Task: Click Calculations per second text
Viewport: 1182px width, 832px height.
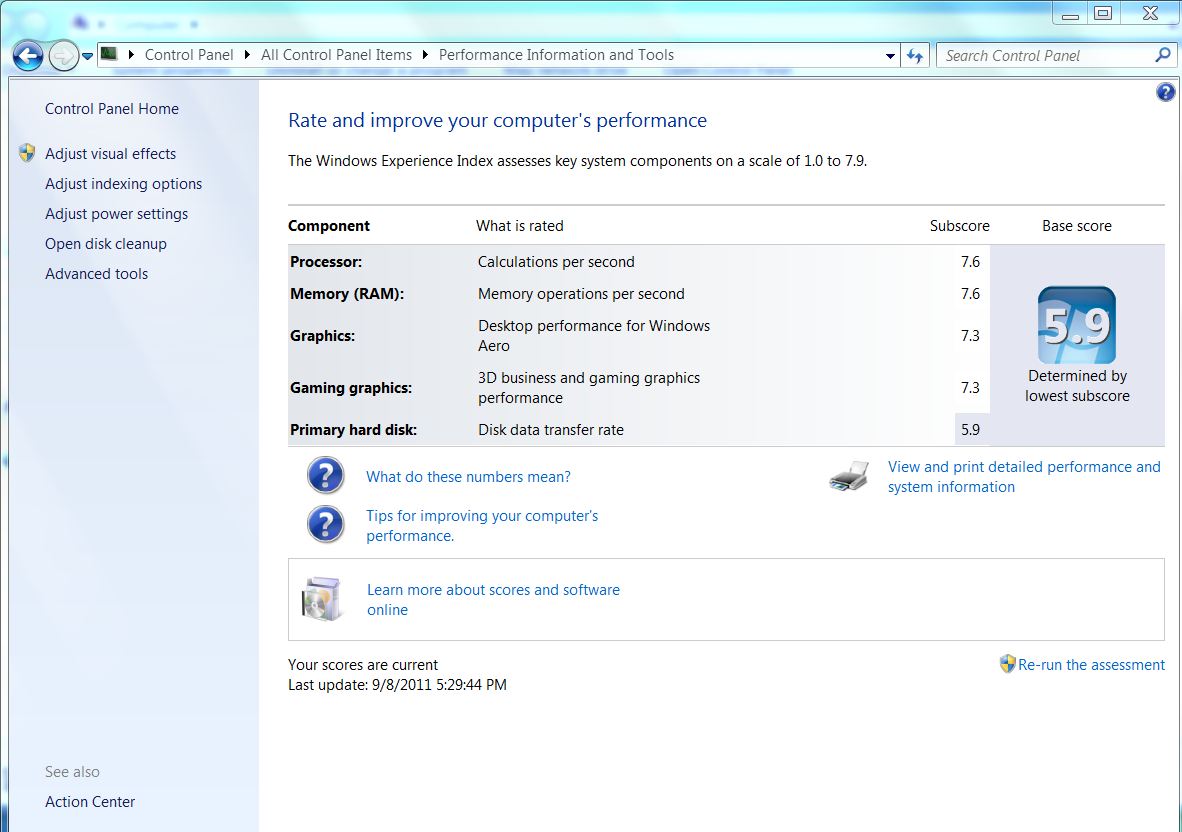Action: coord(556,262)
